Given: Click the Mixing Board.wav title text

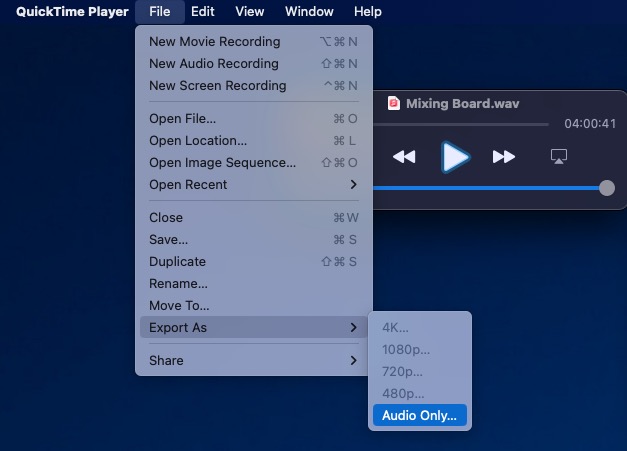Looking at the screenshot, I should [463, 104].
